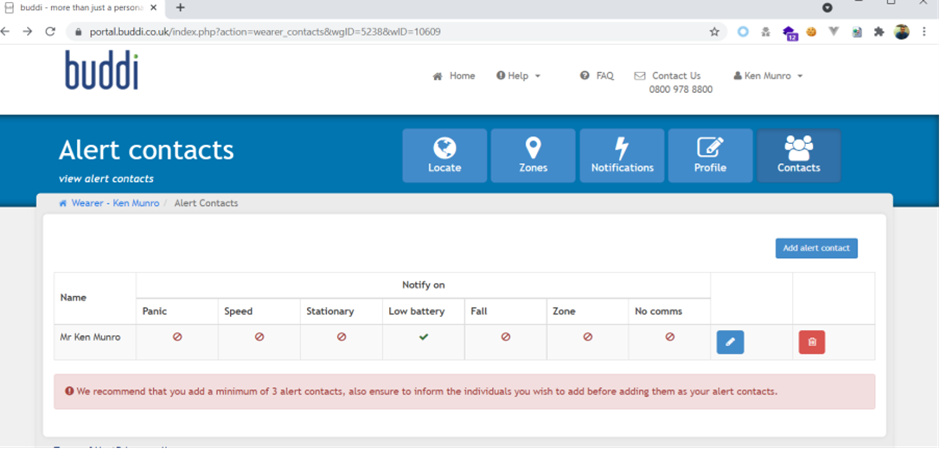Click the Alert contacts page heading
Viewport: 940px width, 449px height.
[x=146, y=150]
